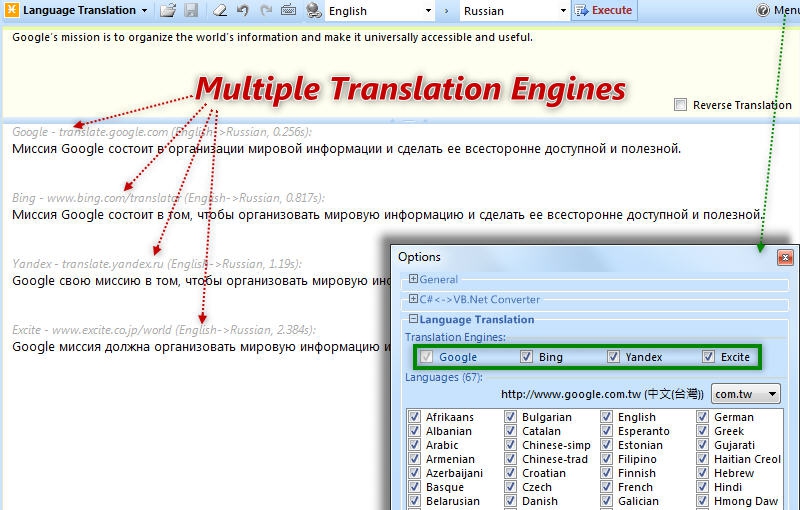
Task: Click the Excite result header
Action: click(164, 329)
